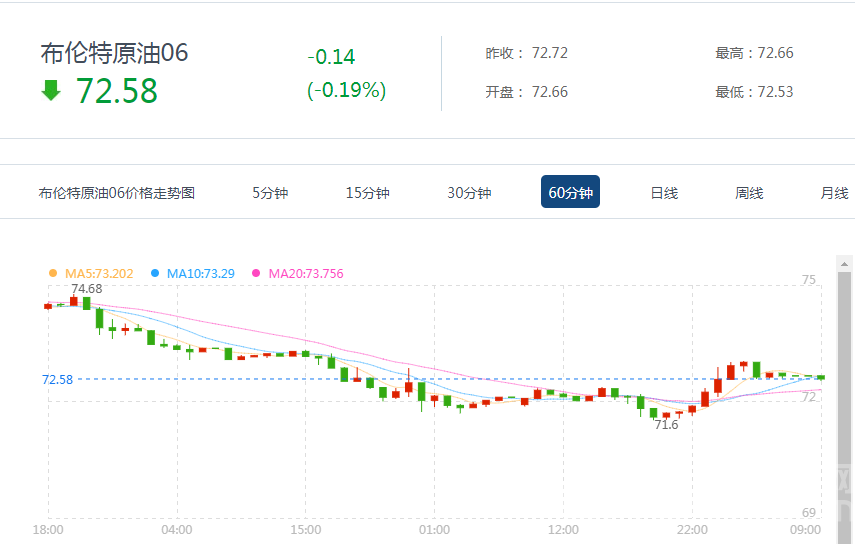Screen dimensions: 855x544
Task: Click the MA10:73.29 legend text
Action: coord(201,274)
